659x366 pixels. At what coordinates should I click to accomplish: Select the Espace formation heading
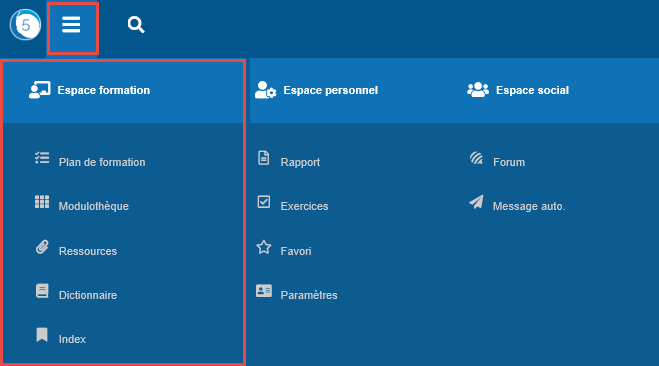coord(104,90)
